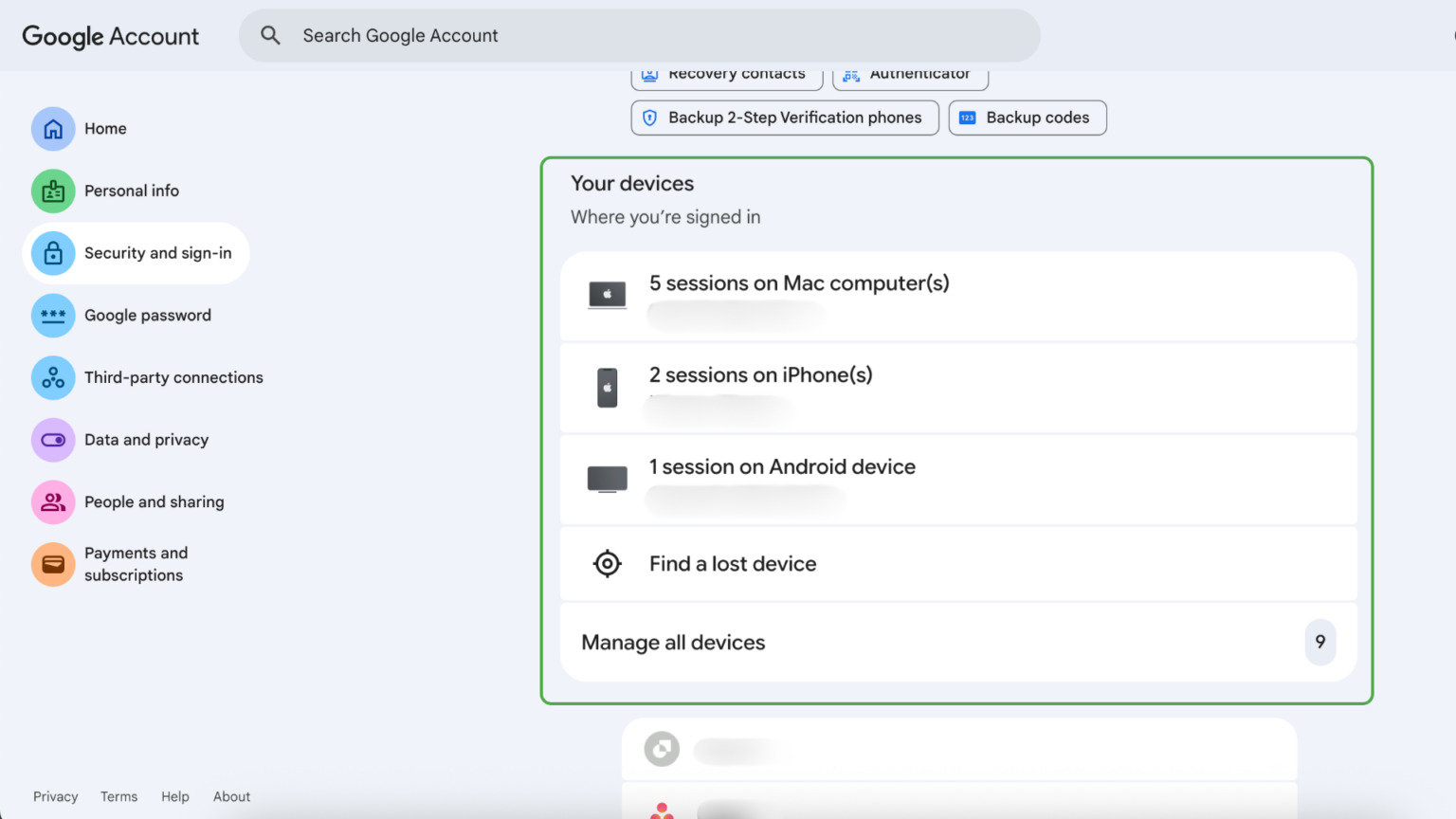The image size is (1456, 819).
Task: Click the Backup codes 123 icon
Action: click(x=967, y=118)
